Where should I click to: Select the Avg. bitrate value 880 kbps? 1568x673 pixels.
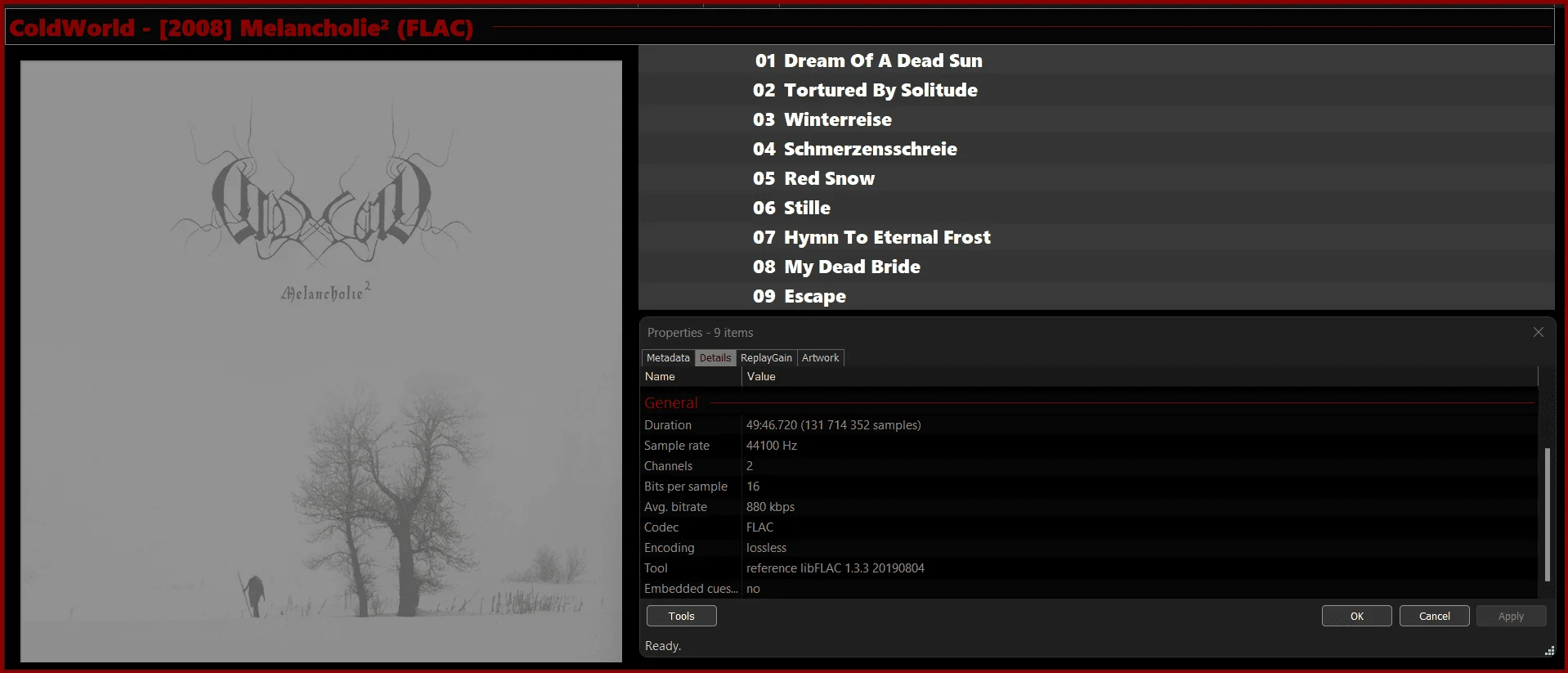point(770,507)
